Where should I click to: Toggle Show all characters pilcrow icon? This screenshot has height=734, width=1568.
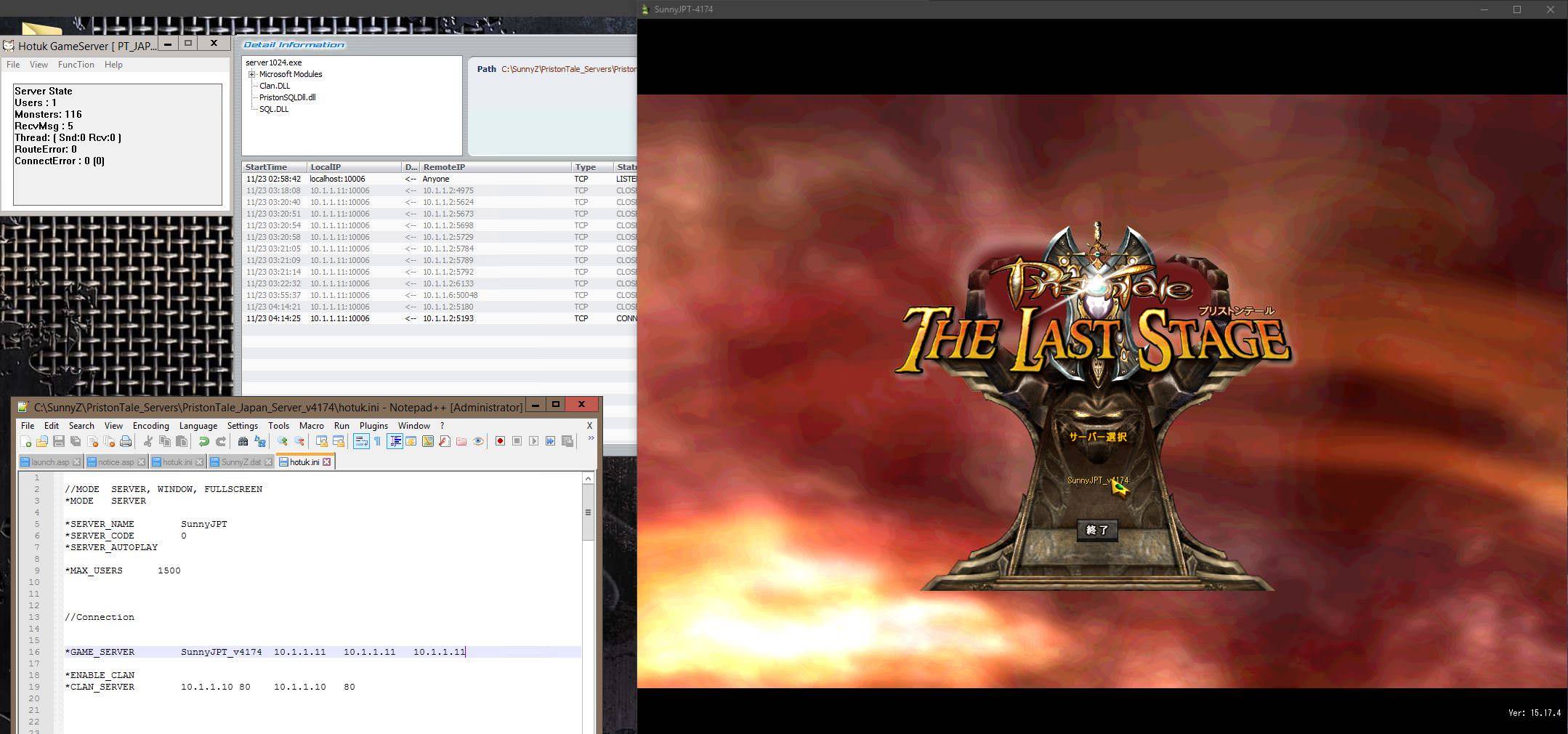[378, 441]
